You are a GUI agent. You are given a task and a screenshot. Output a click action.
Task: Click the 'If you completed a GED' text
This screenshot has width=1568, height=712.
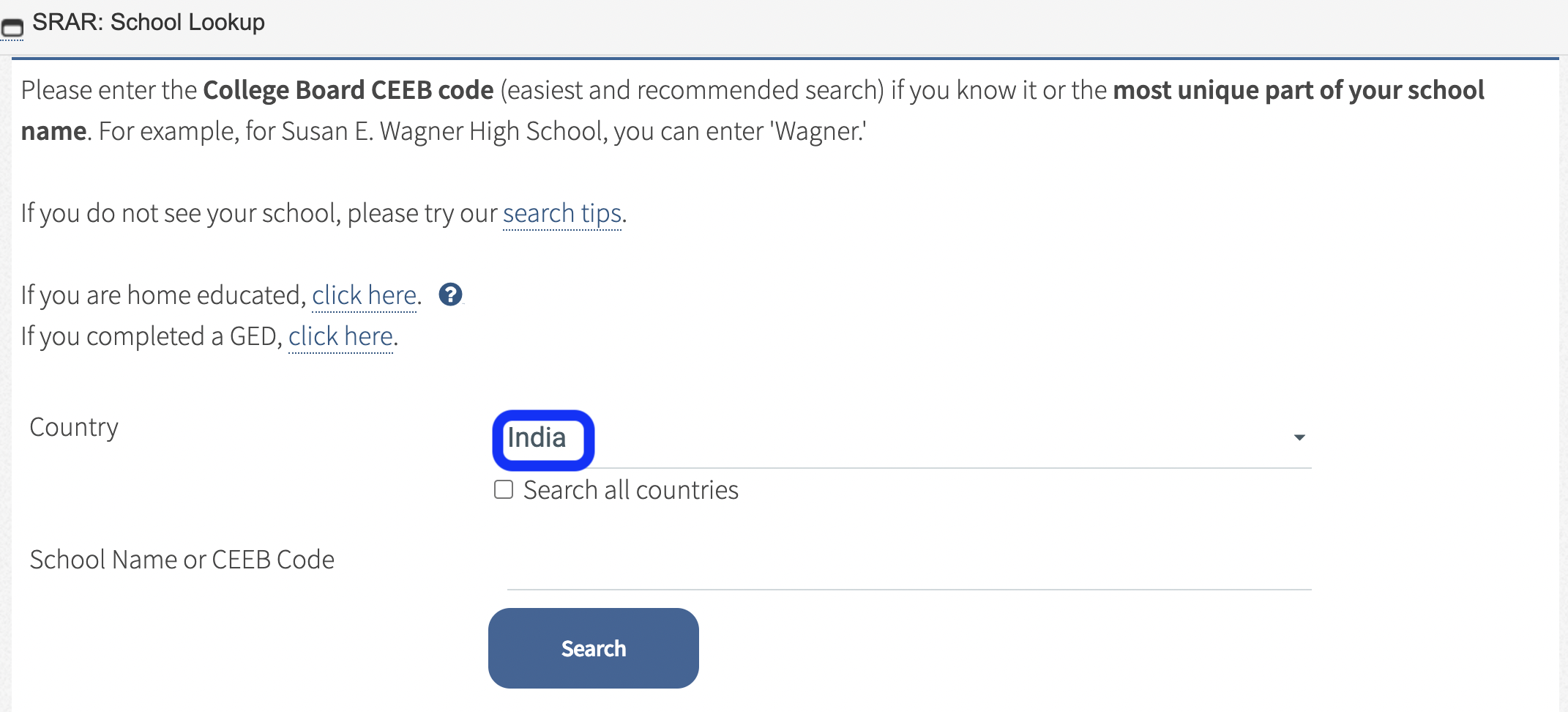(151, 337)
